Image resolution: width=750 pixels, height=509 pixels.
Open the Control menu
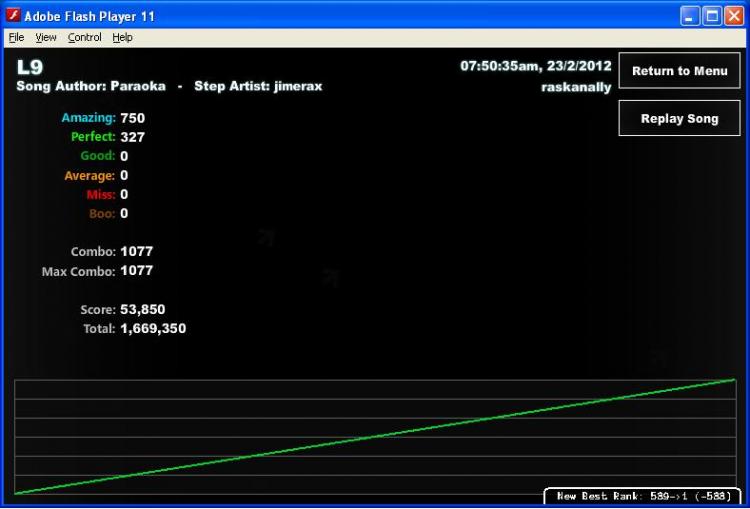coord(85,37)
